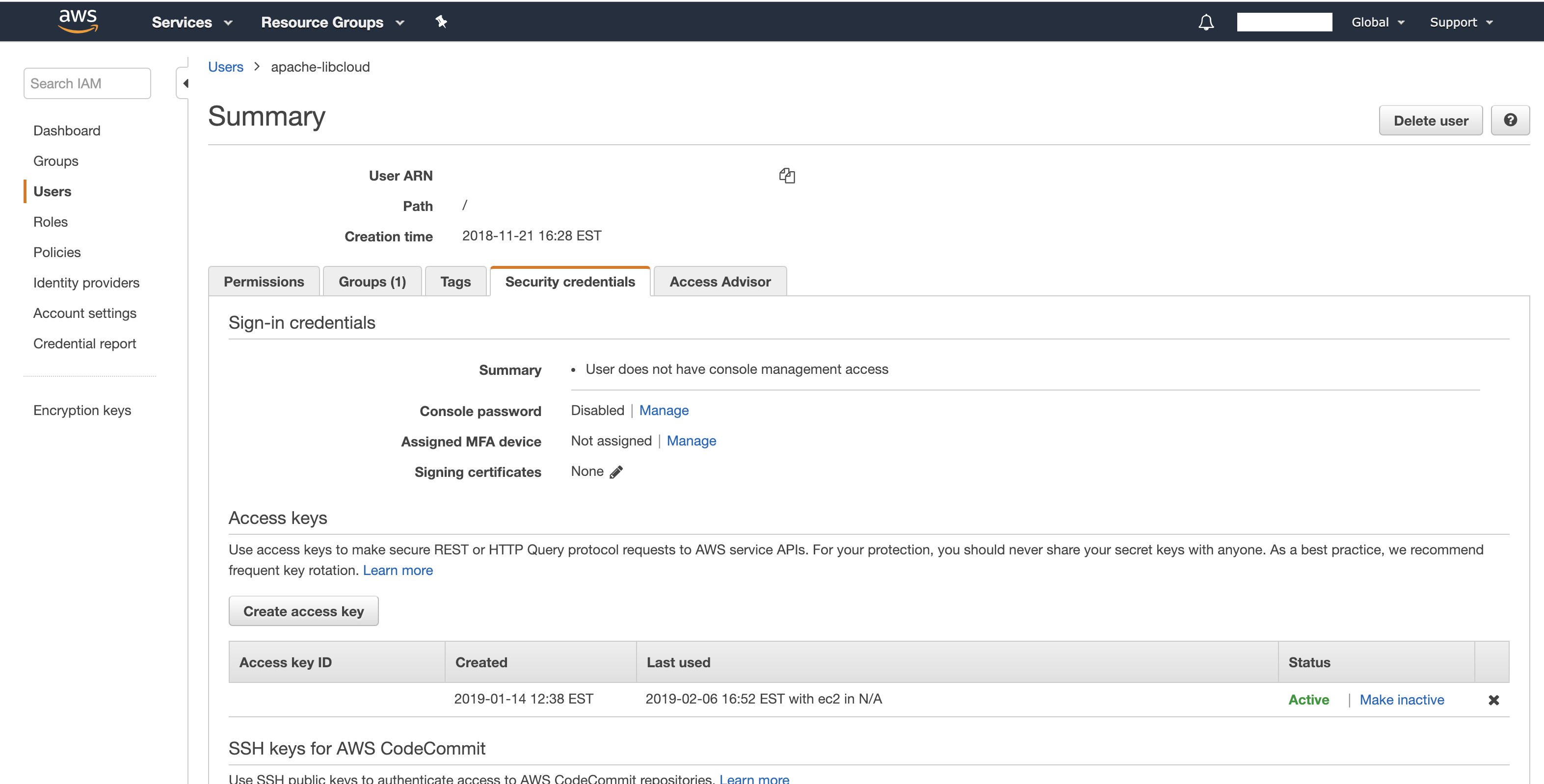The height and width of the screenshot is (784, 1544).
Task: Click the Sign-in credentials heading
Action: point(301,323)
